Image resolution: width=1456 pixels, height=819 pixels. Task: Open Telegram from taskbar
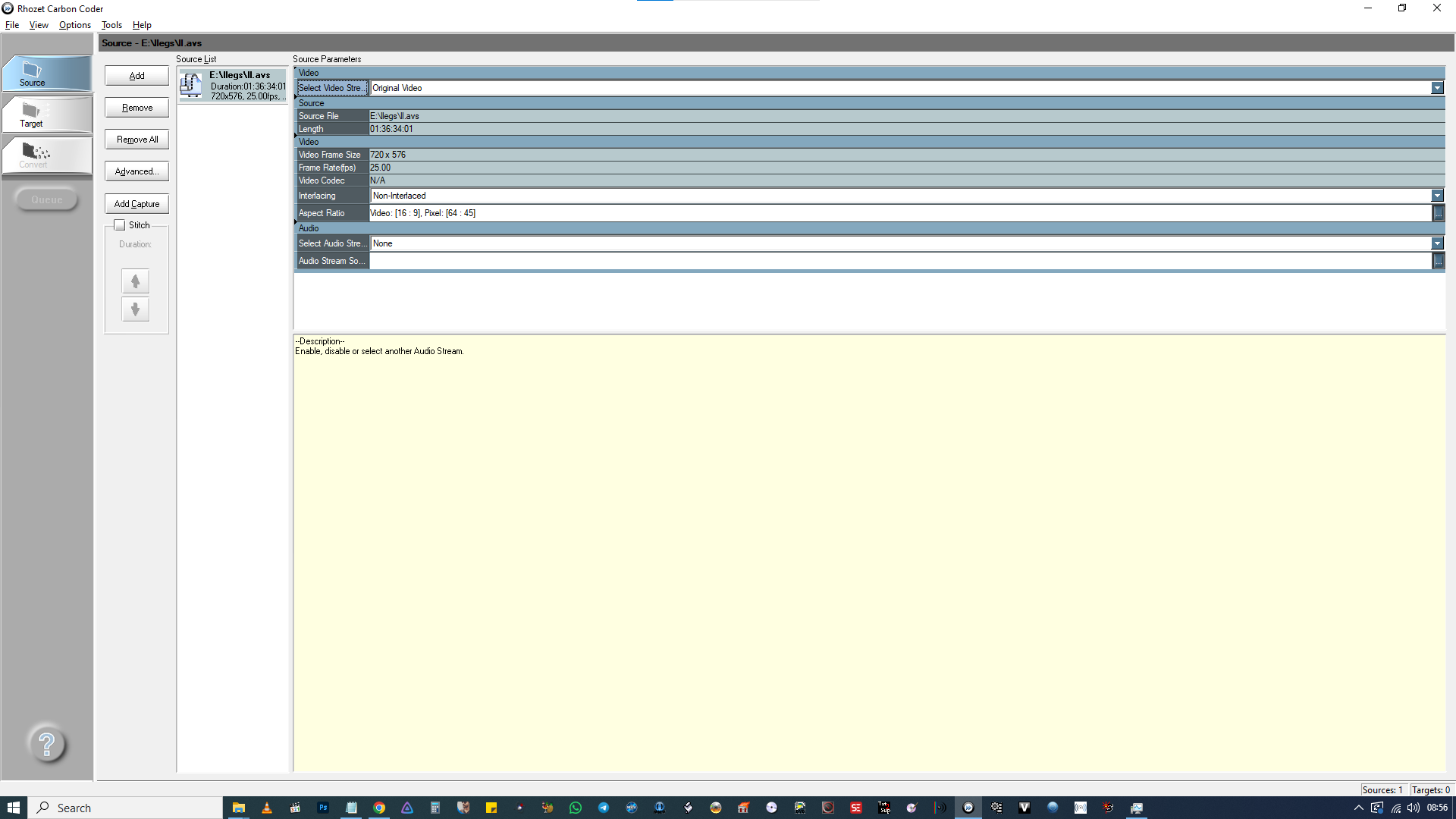point(604,808)
